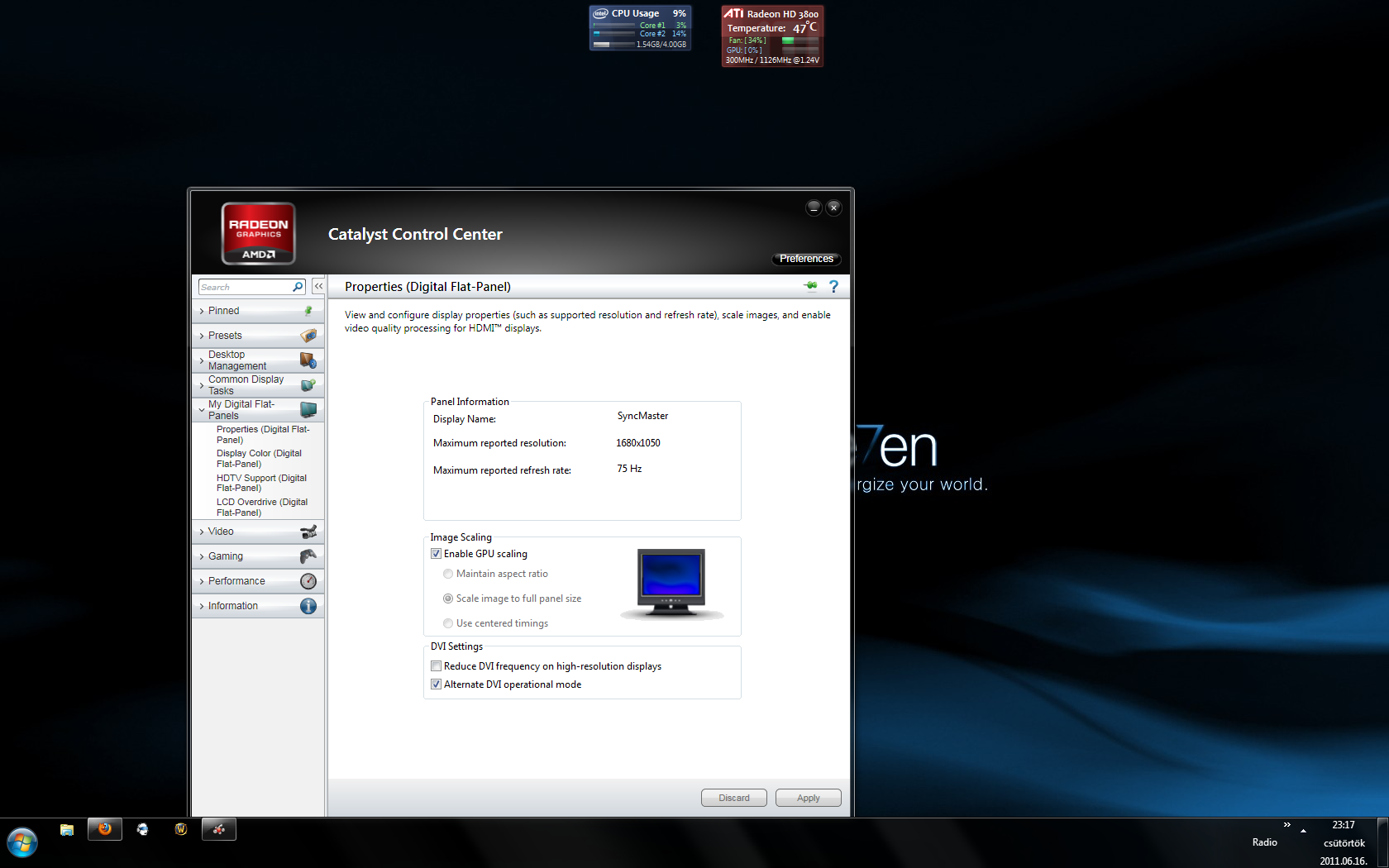Select Scale image to full panel size
The width and height of the screenshot is (1389, 868).
tap(448, 599)
